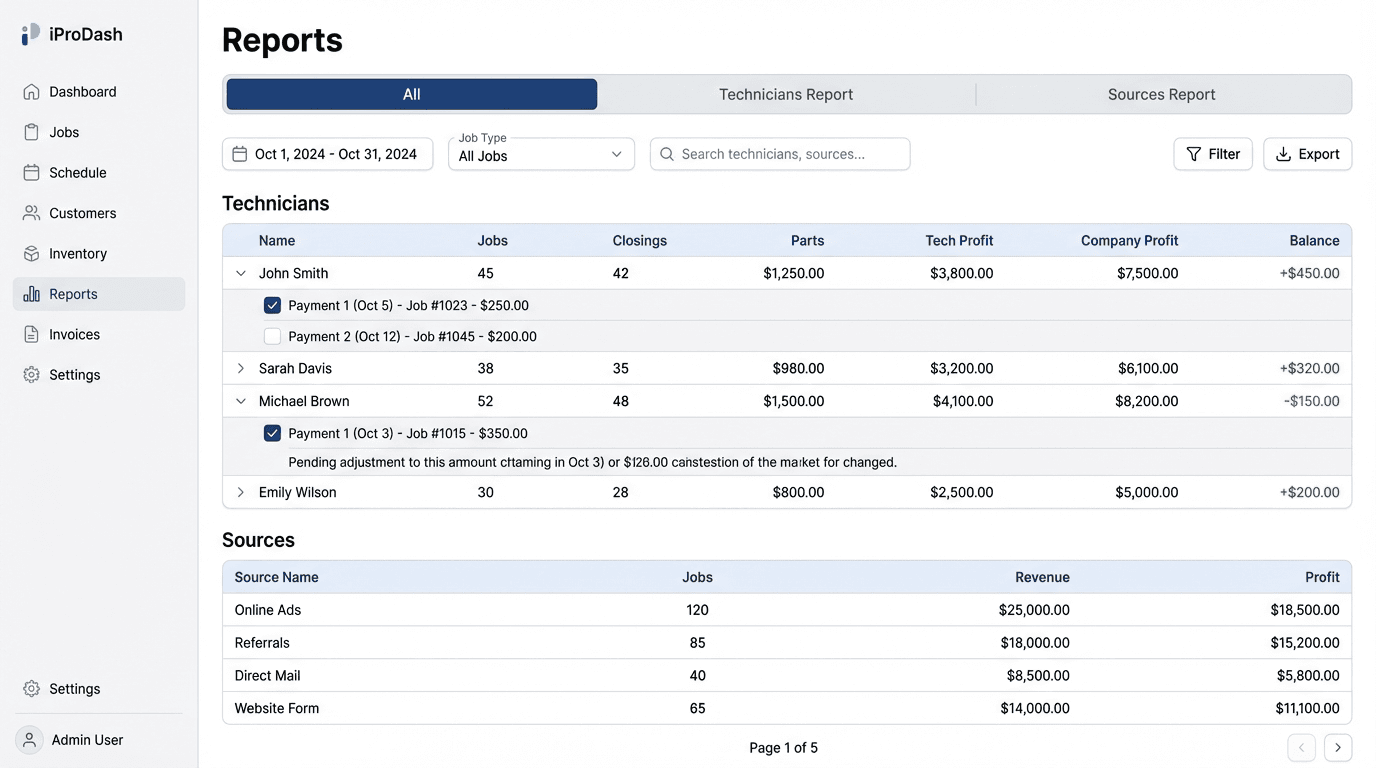Open the search magnifier icon
1376x768 pixels.
[x=666, y=154]
